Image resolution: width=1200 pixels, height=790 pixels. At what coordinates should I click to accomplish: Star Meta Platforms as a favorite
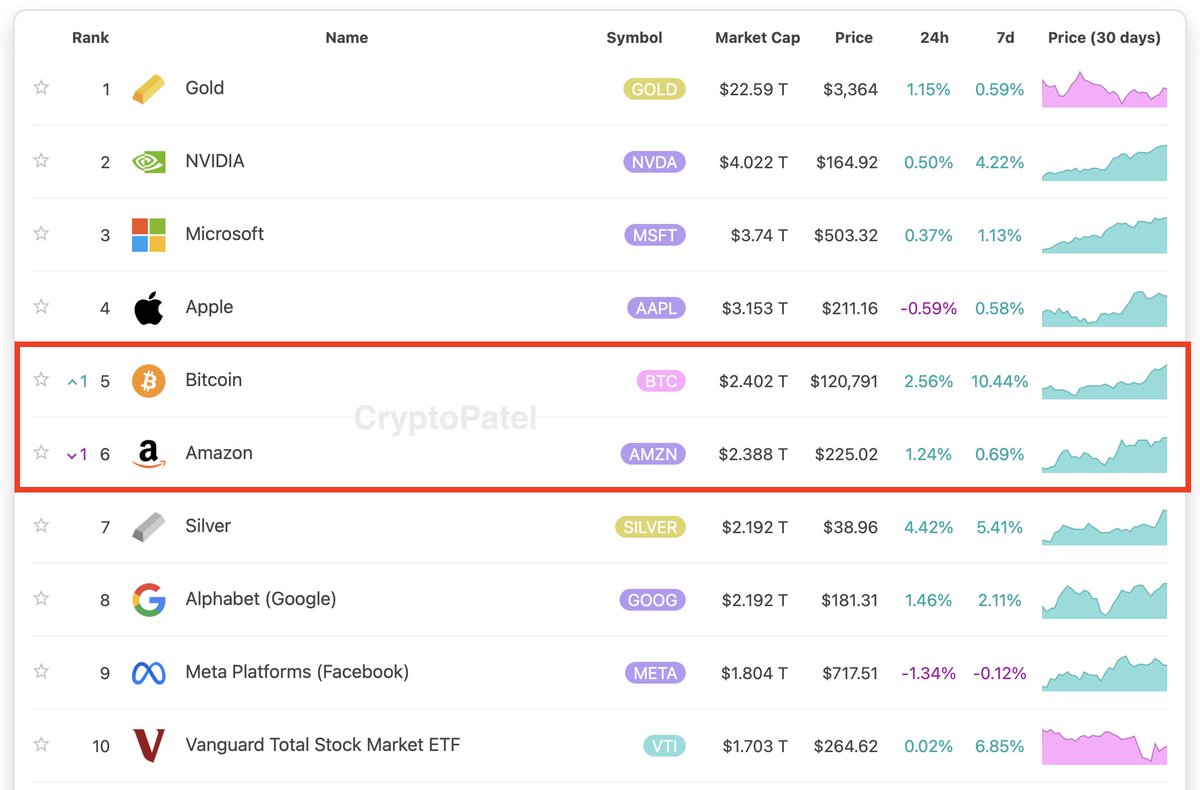click(x=41, y=672)
